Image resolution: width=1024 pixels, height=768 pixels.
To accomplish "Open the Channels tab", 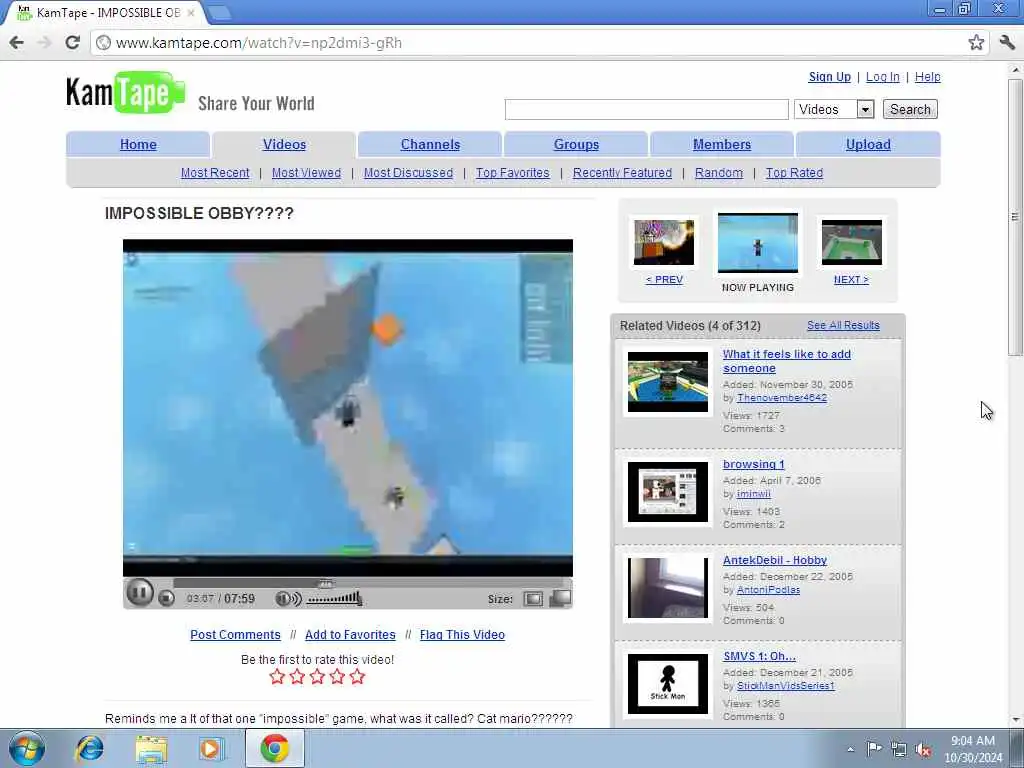I will pyautogui.click(x=430, y=144).
